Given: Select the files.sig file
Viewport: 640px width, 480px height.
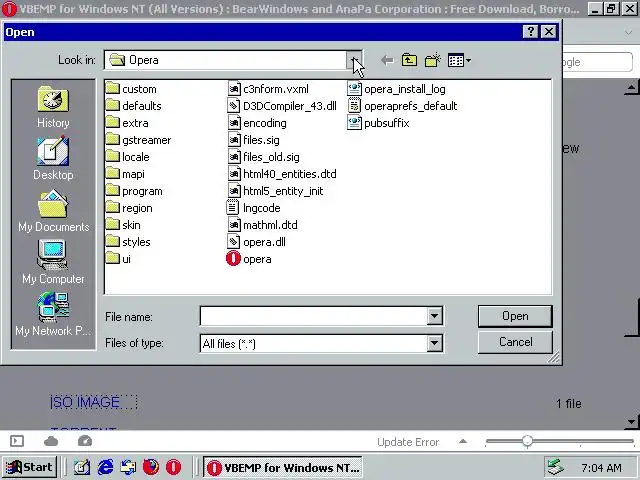Looking at the screenshot, I should point(253,140).
